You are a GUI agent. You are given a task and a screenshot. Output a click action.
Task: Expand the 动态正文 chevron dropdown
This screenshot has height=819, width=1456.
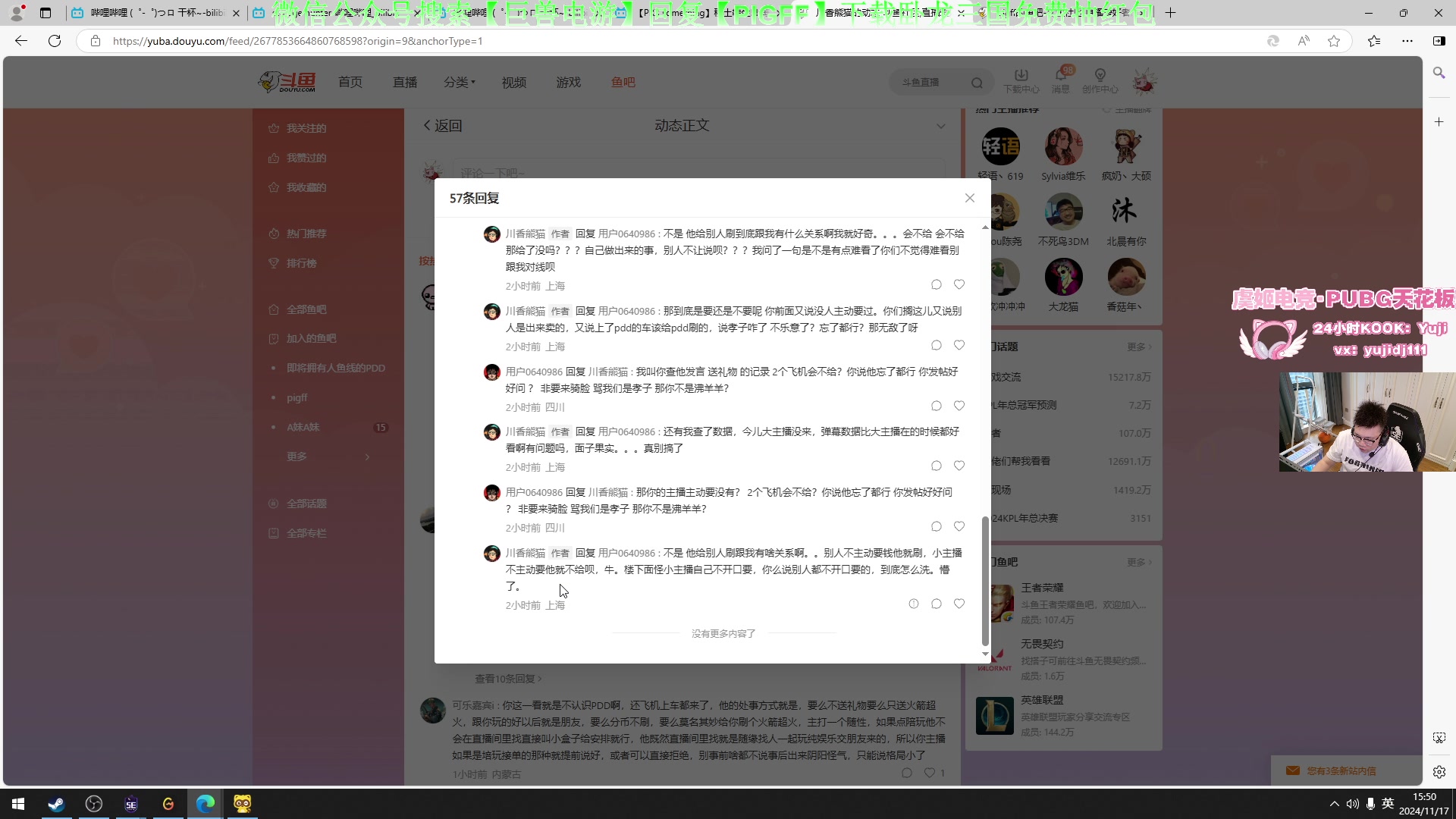[940, 126]
